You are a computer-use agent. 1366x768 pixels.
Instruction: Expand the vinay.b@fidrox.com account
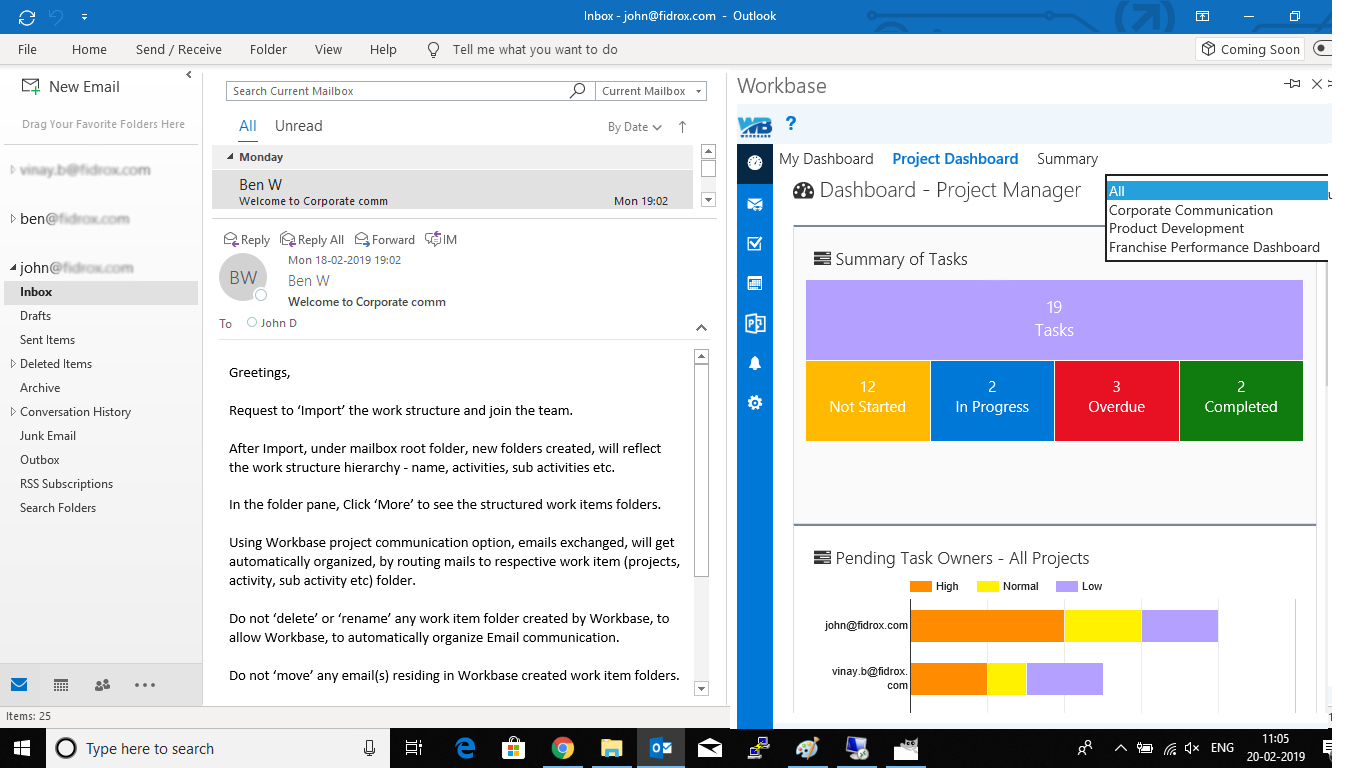(12, 170)
